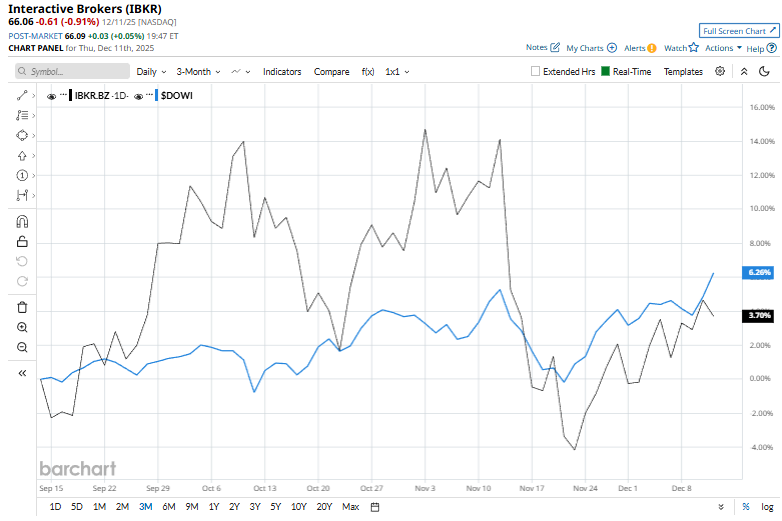Redo the last chart action
The image size is (782, 521).
tap(22, 281)
